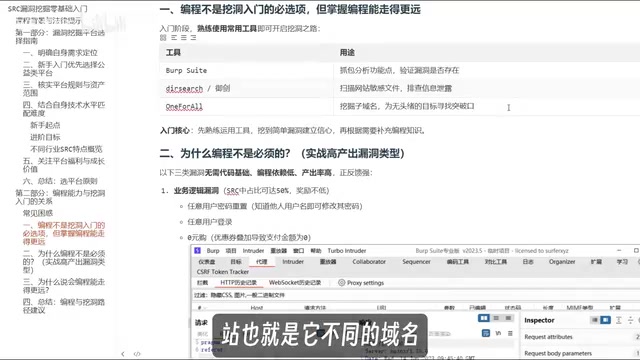Open 对比工具 tab in Burp
This screenshot has width=640, height=360.
point(496,262)
